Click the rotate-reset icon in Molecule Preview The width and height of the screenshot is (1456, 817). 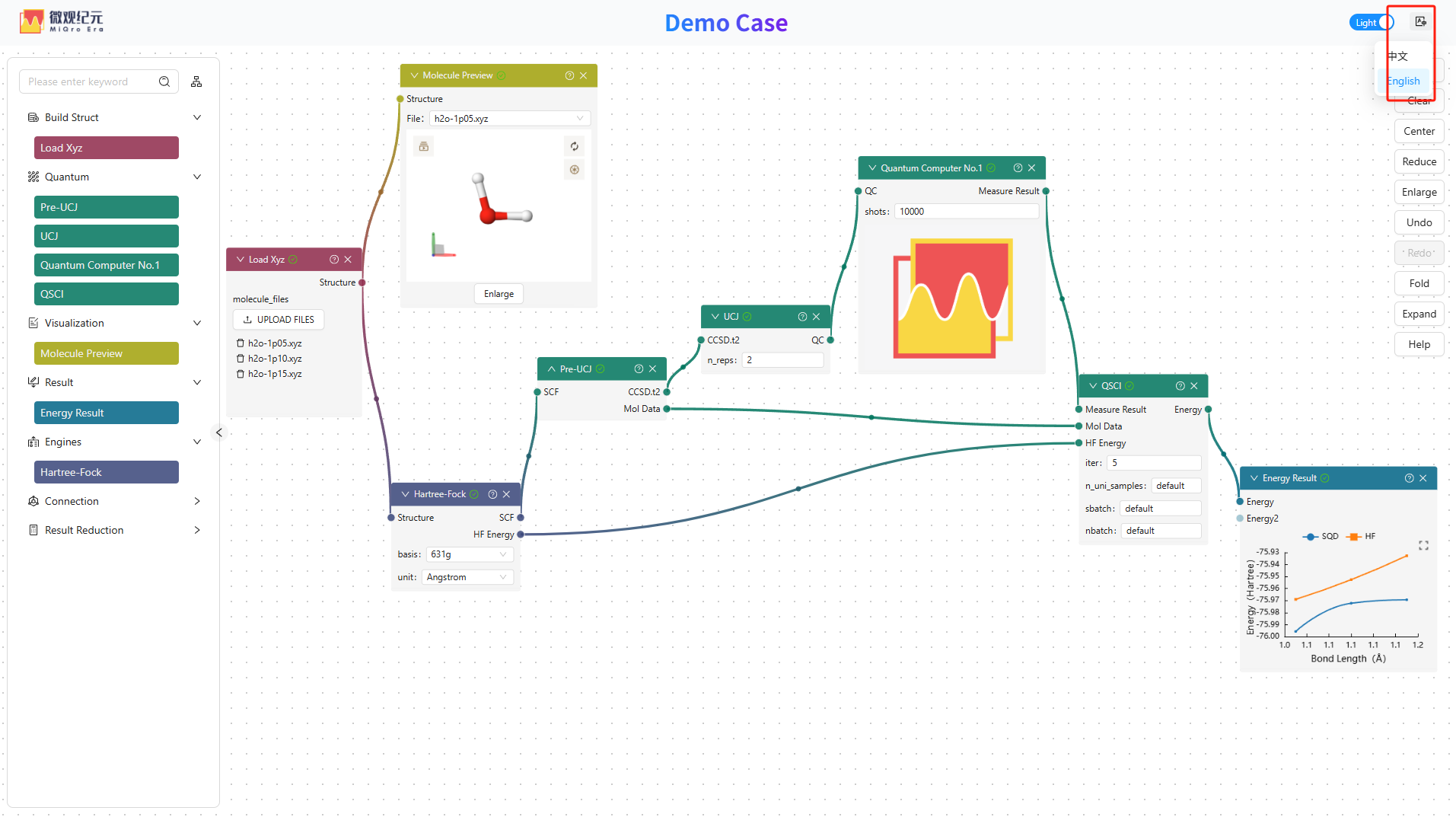575,146
